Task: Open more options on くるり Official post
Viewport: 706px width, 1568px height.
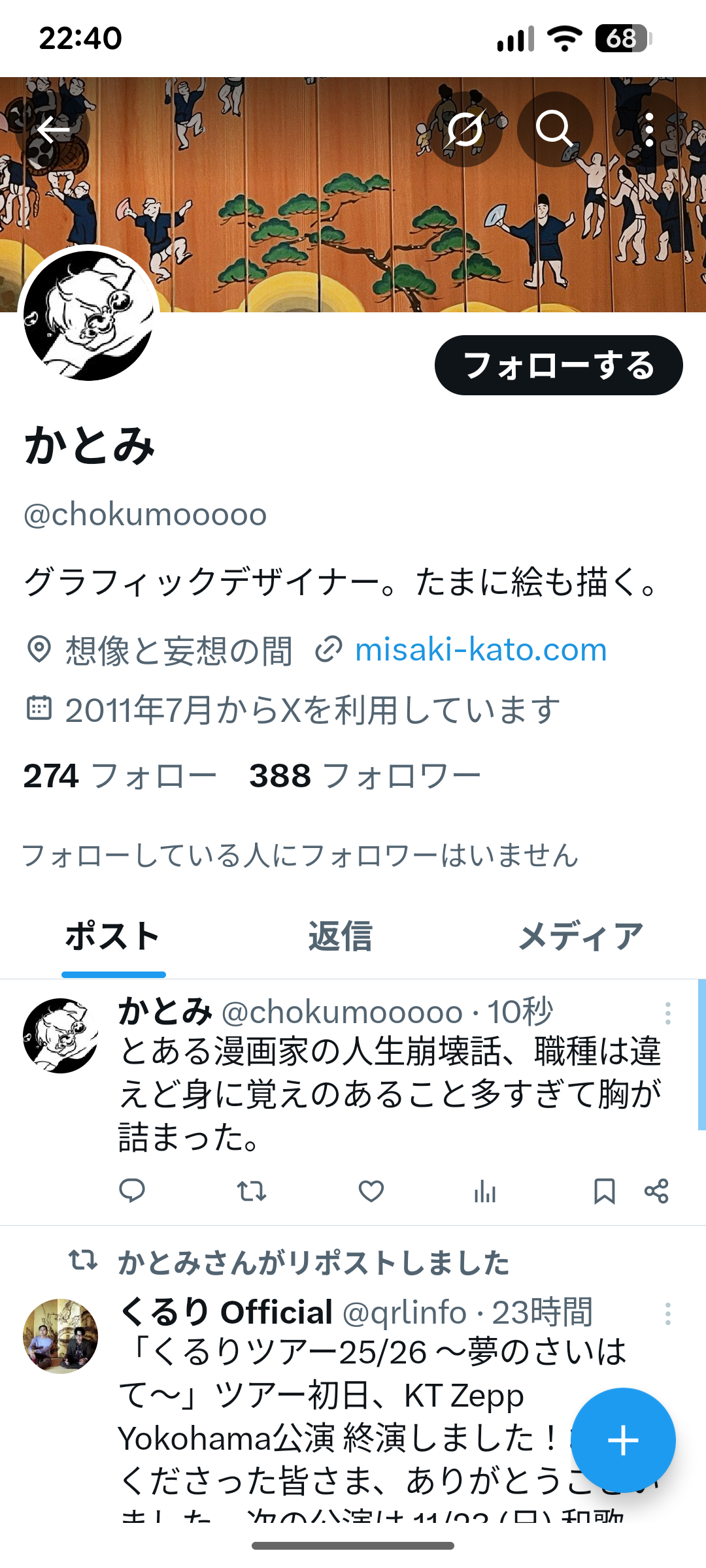Action: point(667,1314)
